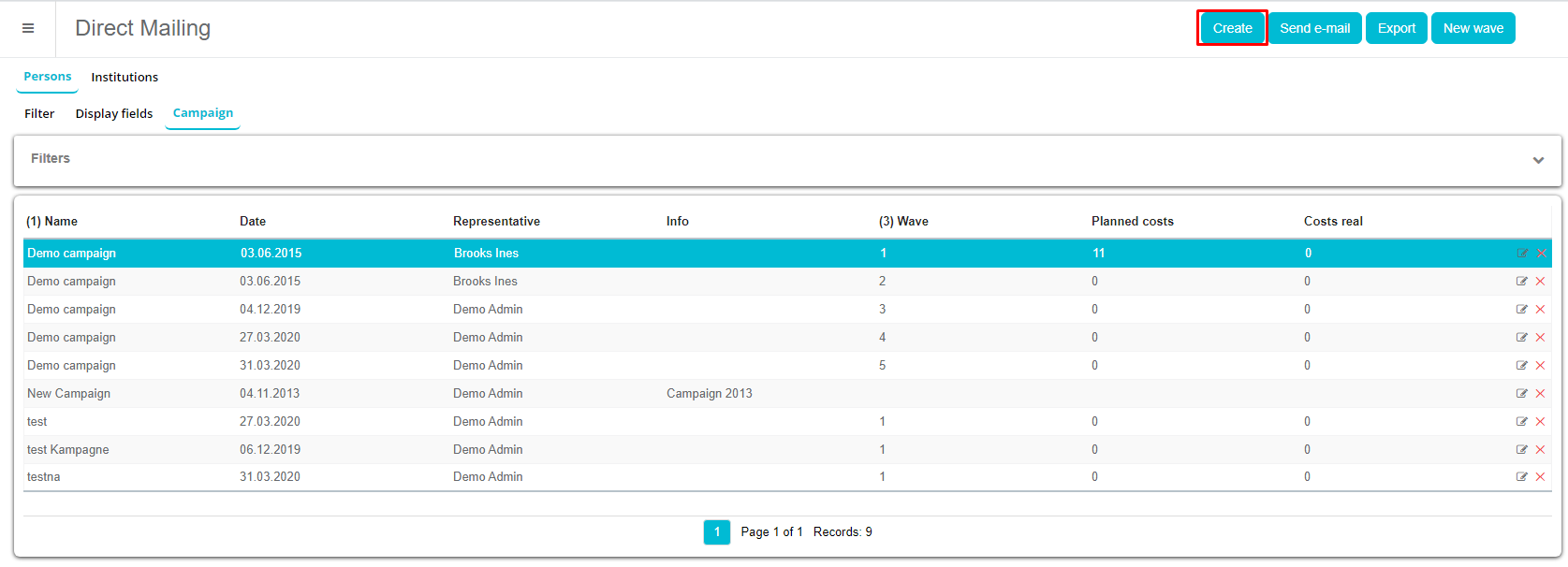
Task: Delete the testna campaign row
Action: pyautogui.click(x=1540, y=477)
